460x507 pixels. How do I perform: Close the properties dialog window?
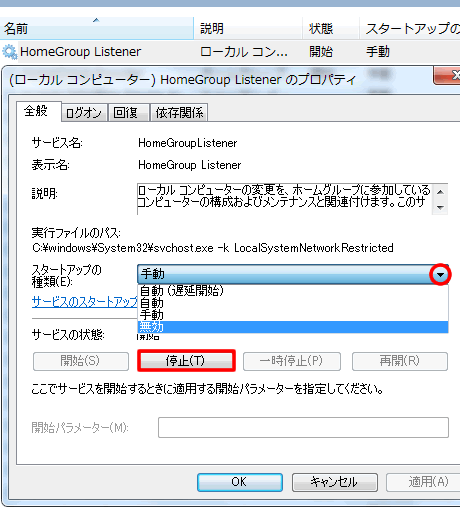tap(448, 76)
